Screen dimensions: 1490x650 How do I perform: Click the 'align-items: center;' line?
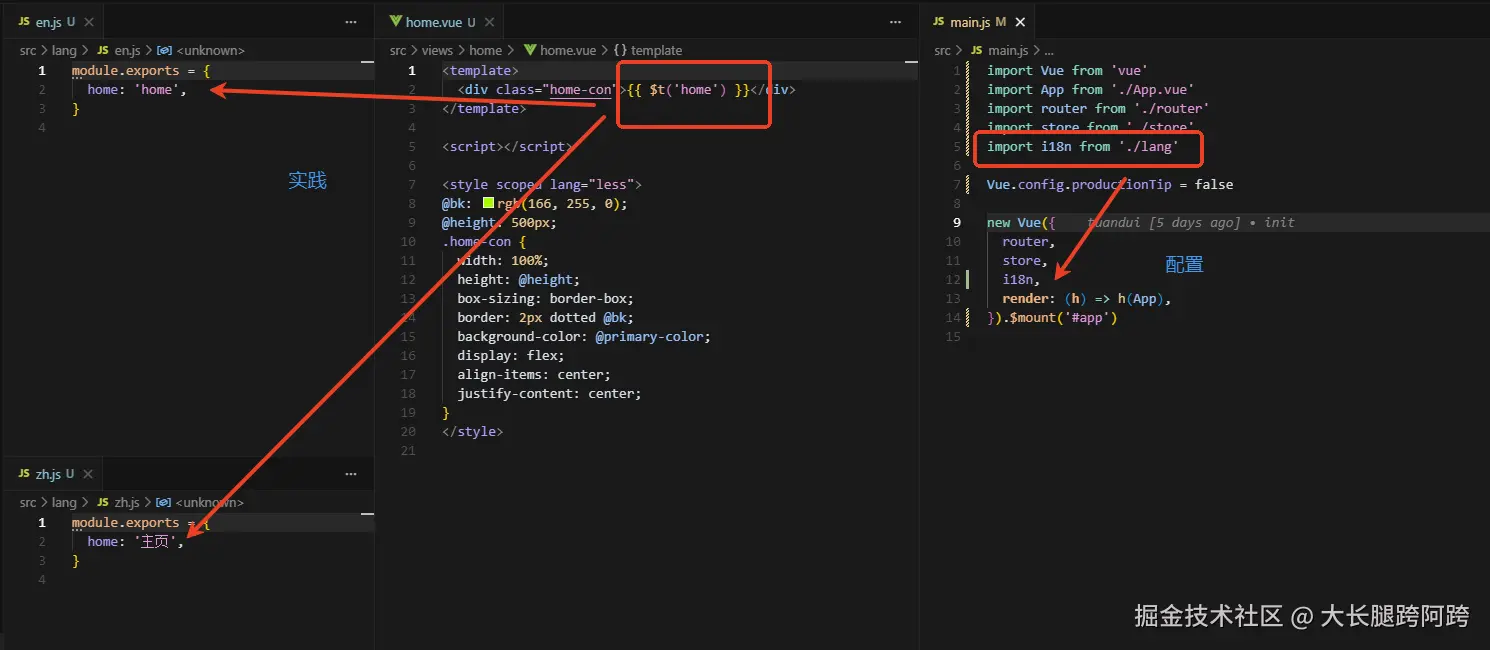tap(534, 375)
